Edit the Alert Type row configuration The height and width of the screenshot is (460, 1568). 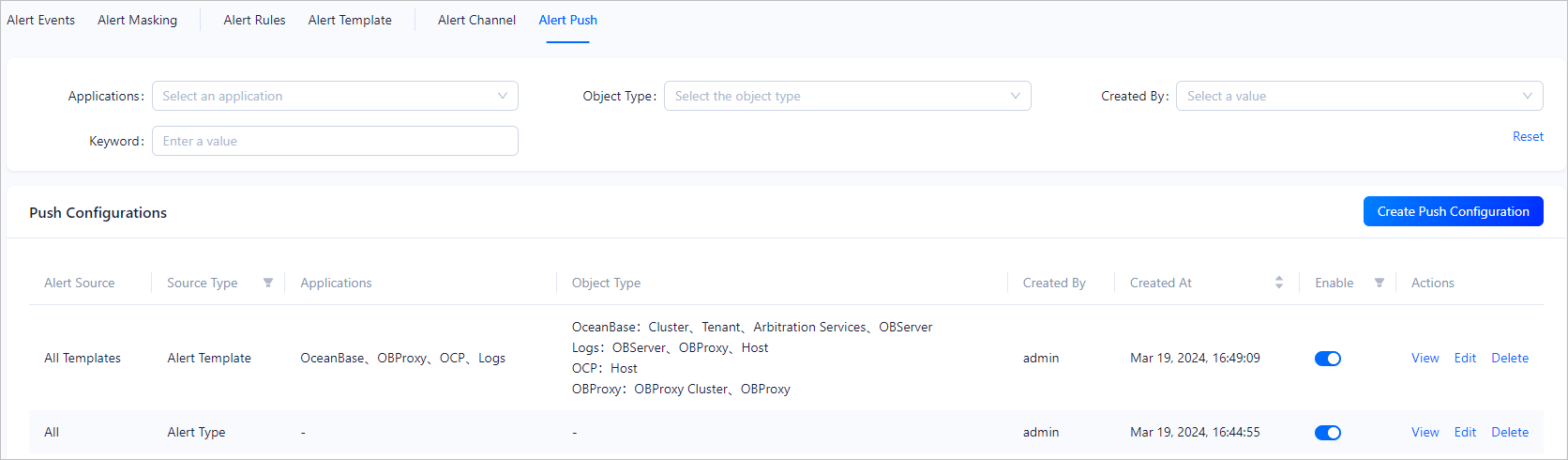pyautogui.click(x=1465, y=432)
